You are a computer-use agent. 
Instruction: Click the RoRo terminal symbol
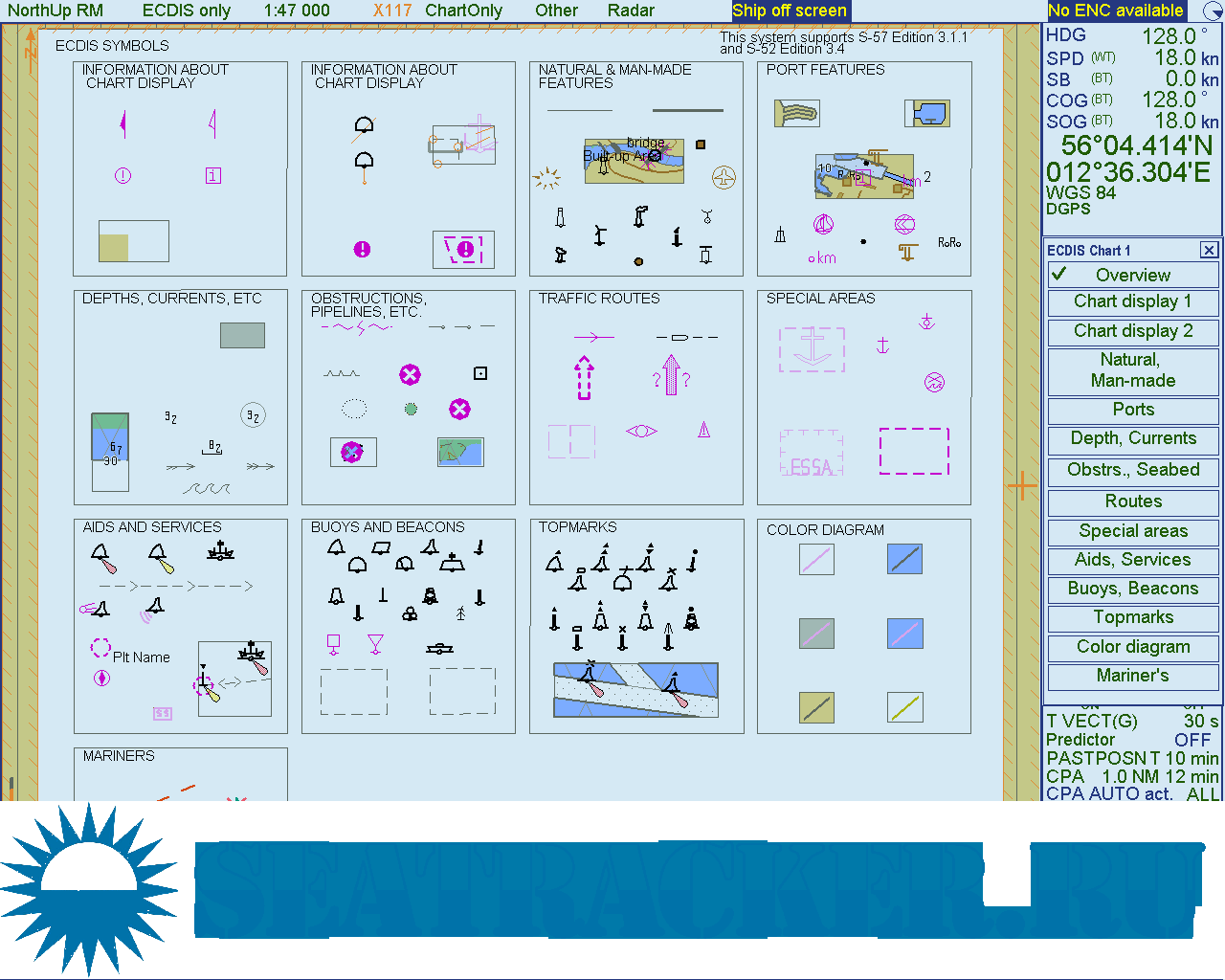point(948,243)
